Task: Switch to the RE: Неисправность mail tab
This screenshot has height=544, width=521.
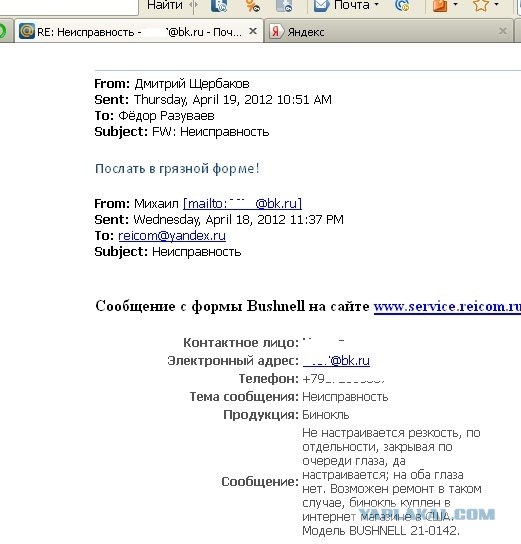Action: tap(139, 32)
